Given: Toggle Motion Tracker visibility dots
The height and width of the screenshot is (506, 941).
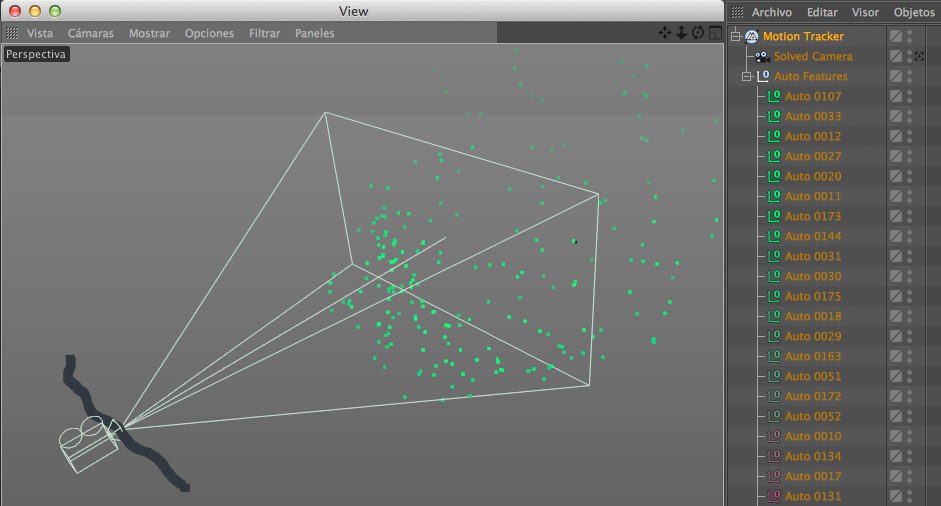Looking at the screenshot, I should 910,37.
